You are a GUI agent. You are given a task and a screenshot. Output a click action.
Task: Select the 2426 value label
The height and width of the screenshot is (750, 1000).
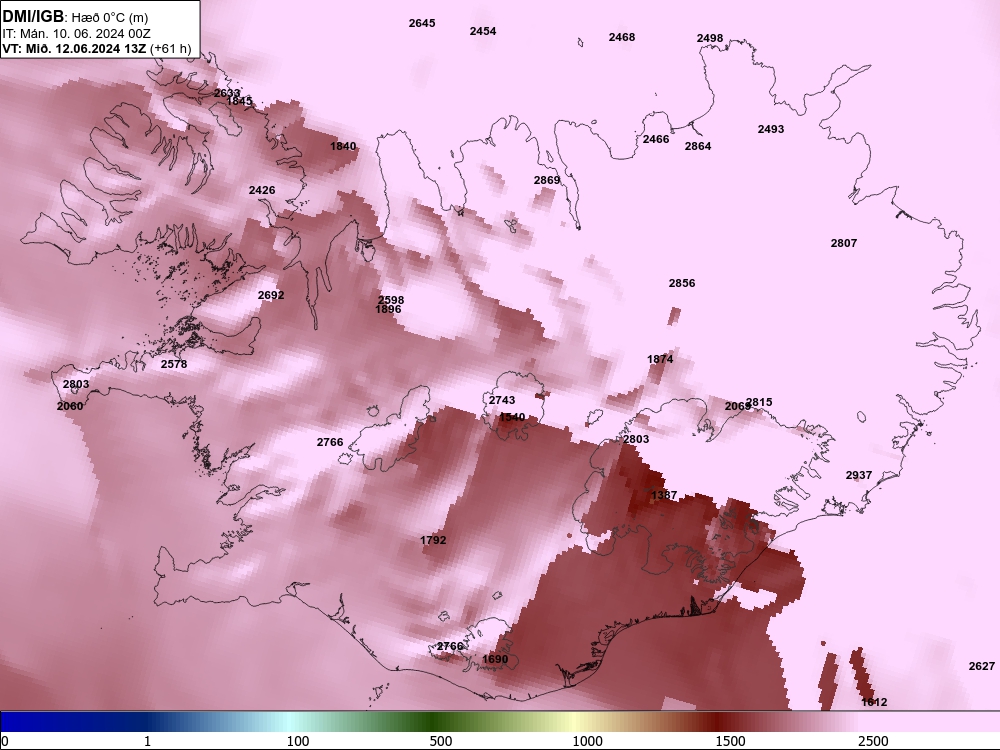tap(262, 190)
